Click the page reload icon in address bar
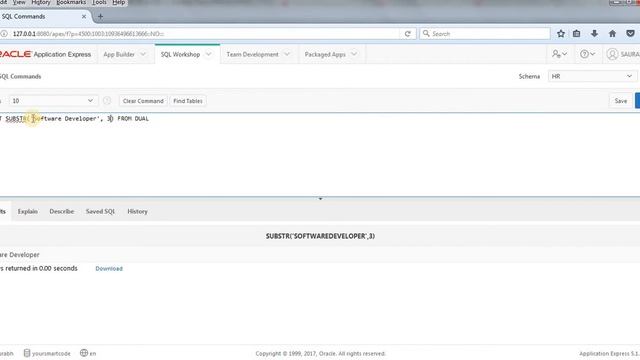 click(407, 34)
